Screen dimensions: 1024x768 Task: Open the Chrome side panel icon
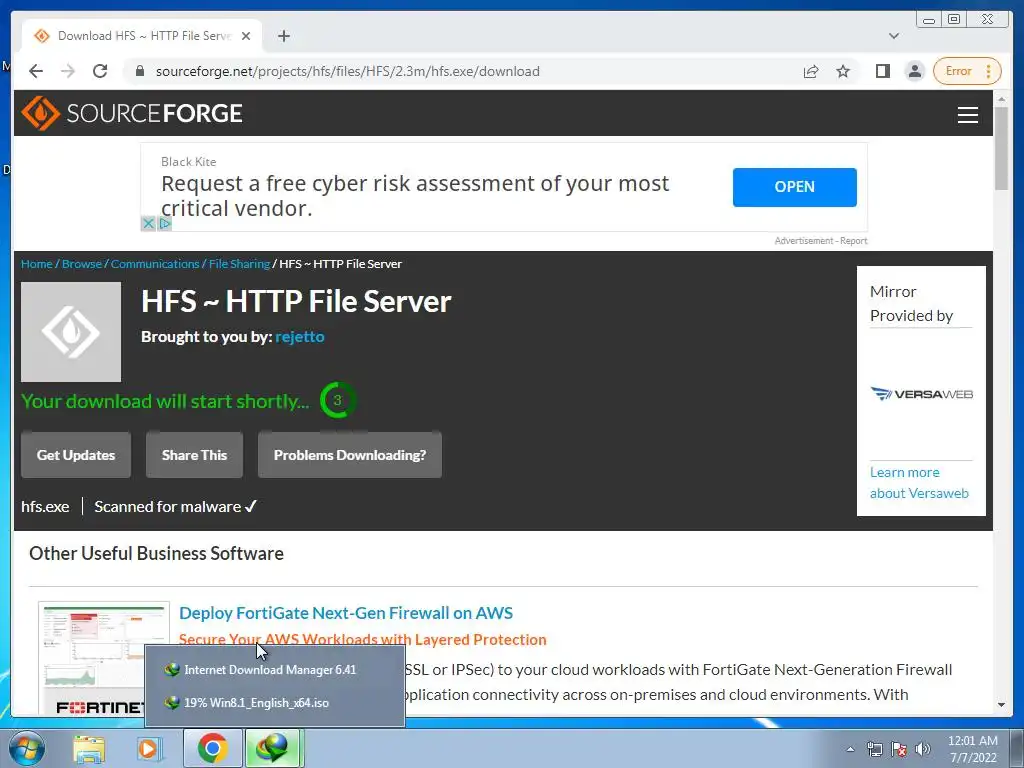click(x=882, y=71)
